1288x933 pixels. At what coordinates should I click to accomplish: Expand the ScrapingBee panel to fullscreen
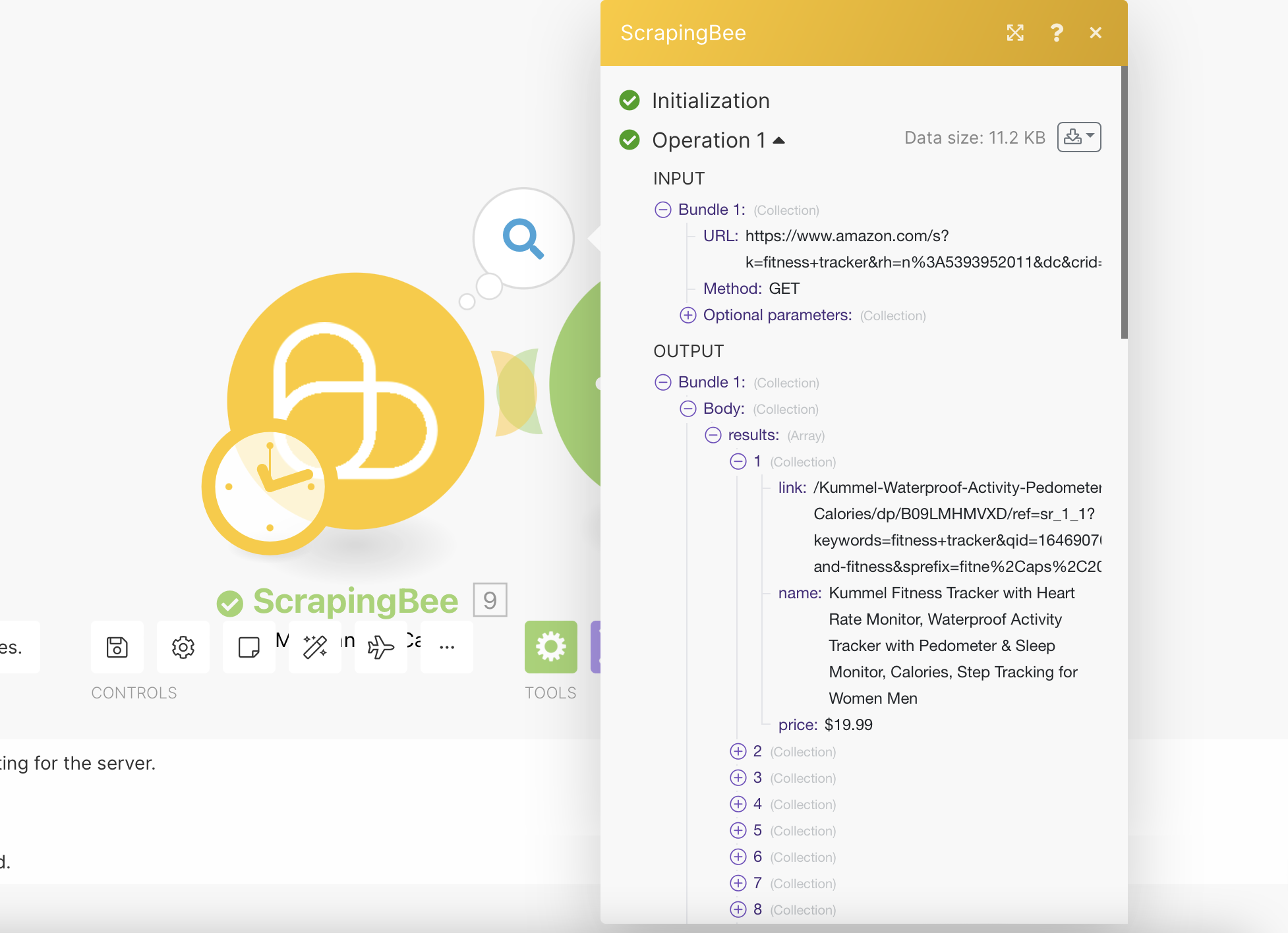(x=1015, y=33)
